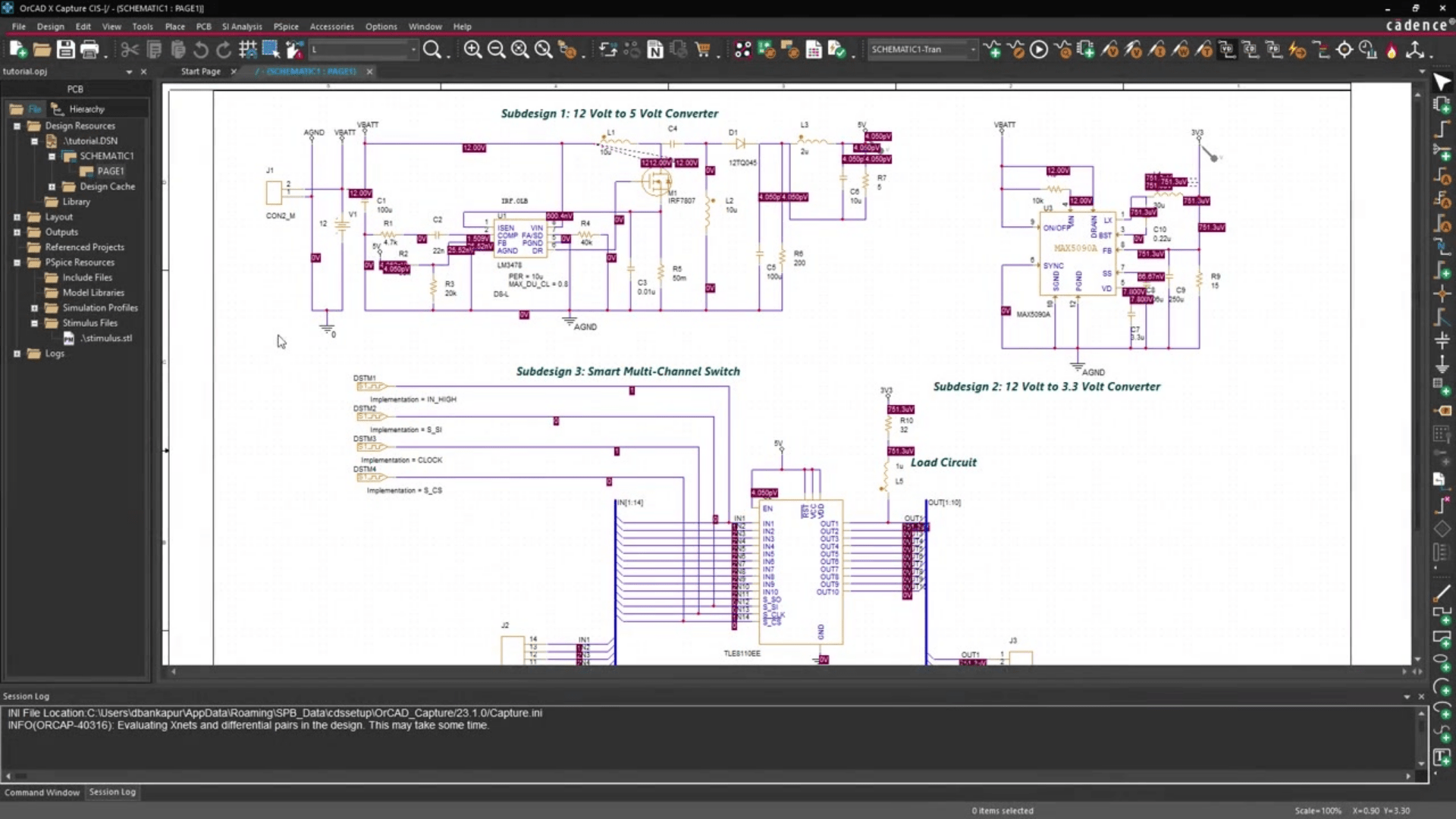
Task: Run PSpice simulation play button
Action: 1039,50
